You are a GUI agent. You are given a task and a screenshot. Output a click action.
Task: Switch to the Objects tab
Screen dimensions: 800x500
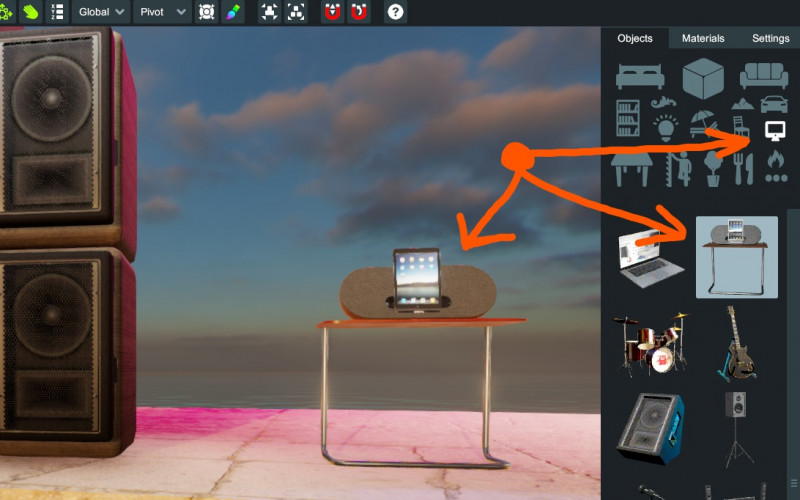[635, 38]
